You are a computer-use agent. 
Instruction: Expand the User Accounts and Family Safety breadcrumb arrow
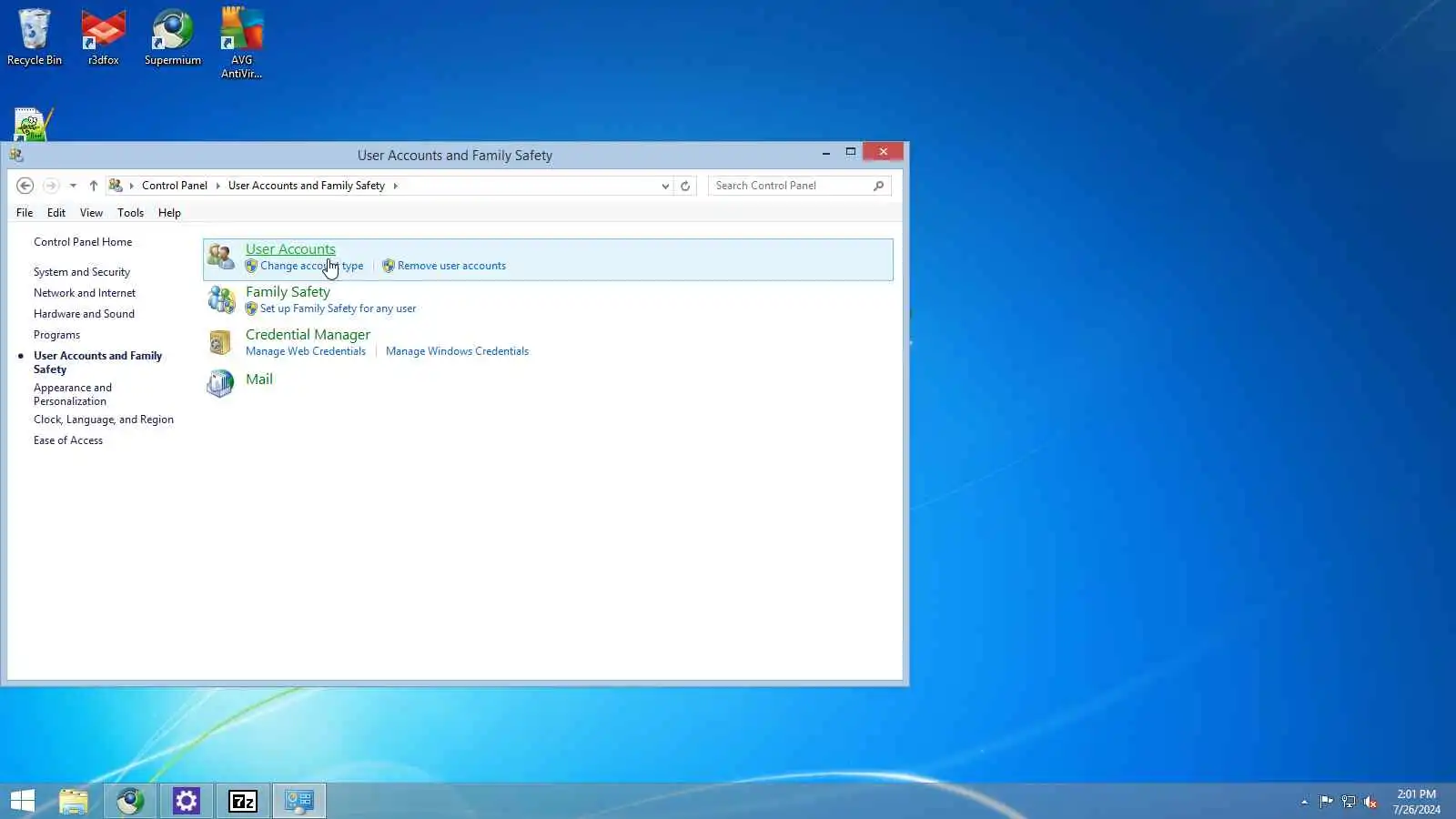(x=395, y=186)
